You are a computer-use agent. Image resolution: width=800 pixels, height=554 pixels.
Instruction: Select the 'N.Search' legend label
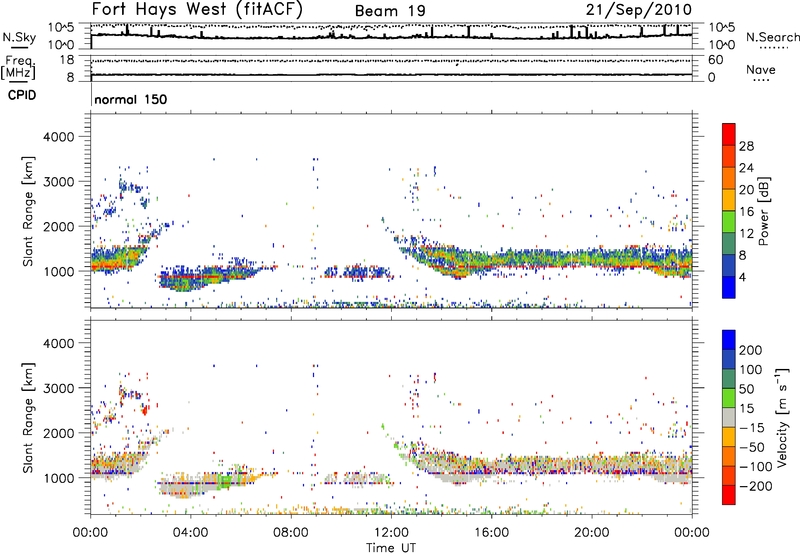pyautogui.click(x=772, y=37)
